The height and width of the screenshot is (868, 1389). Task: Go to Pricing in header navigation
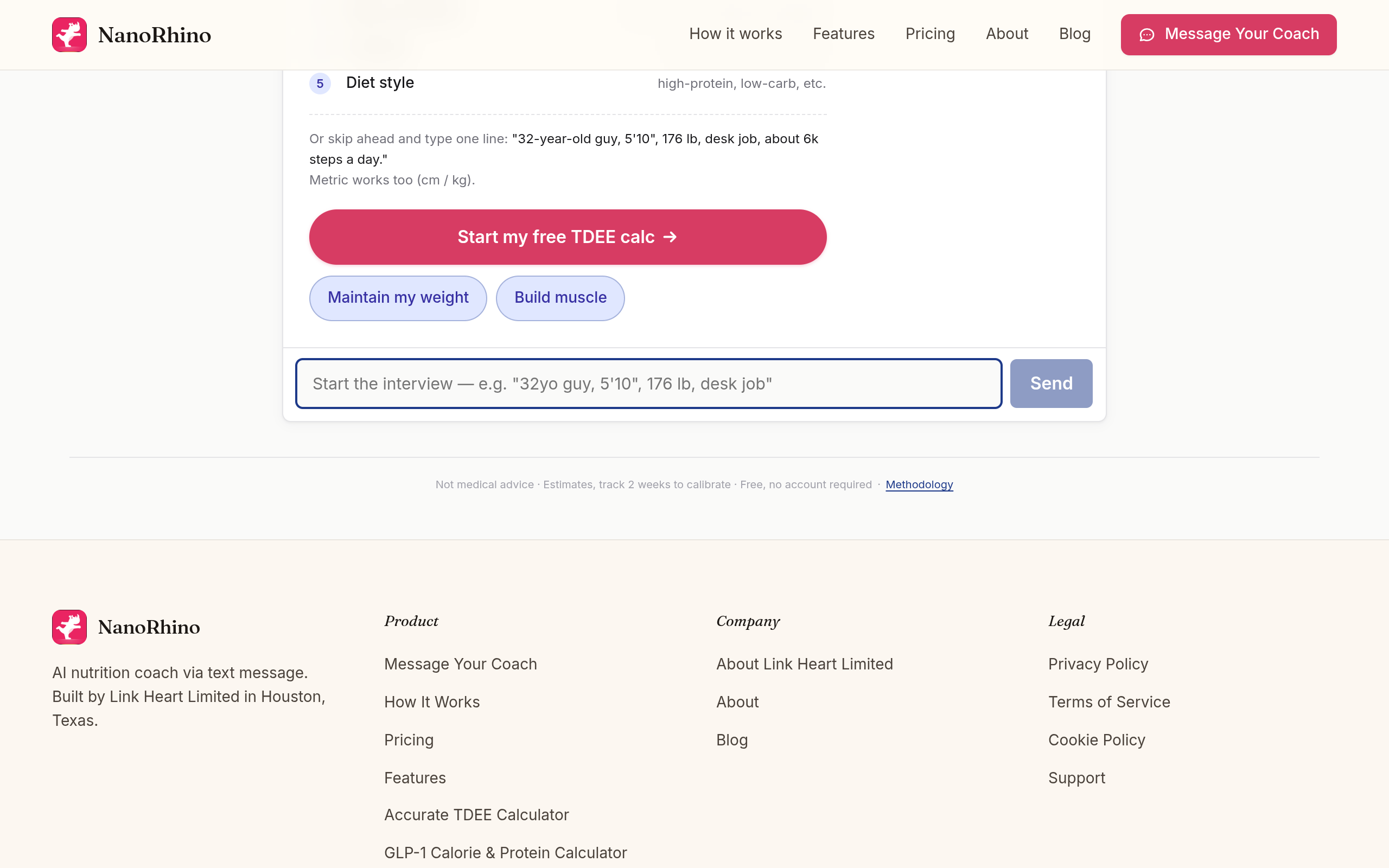(930, 34)
